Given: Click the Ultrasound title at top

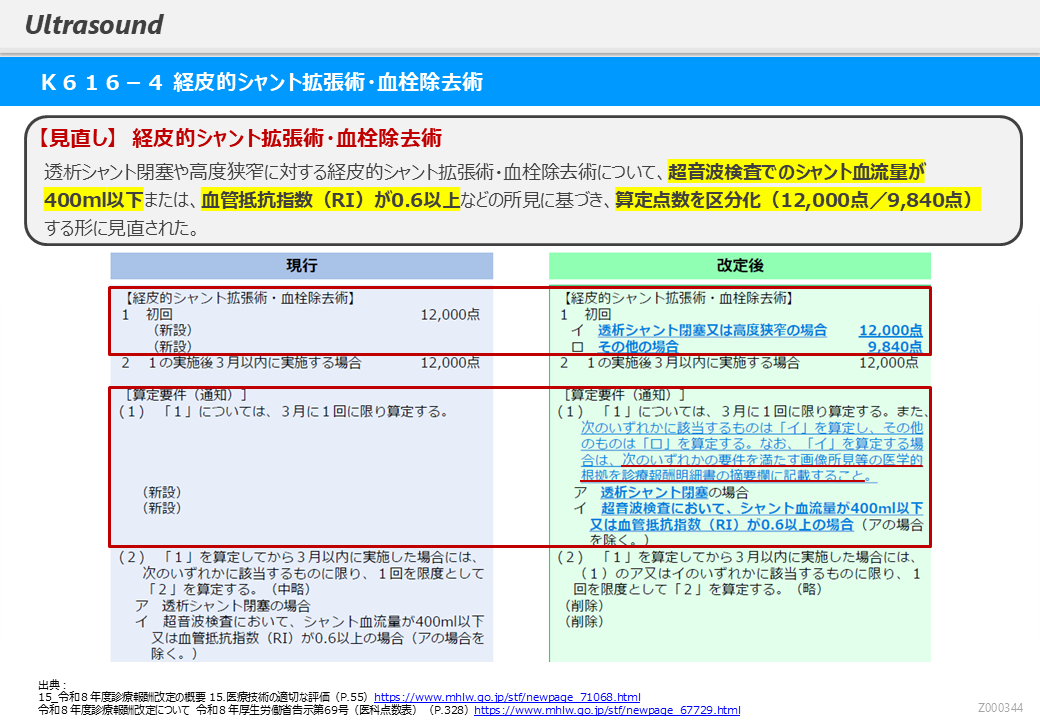Looking at the screenshot, I should [94, 25].
